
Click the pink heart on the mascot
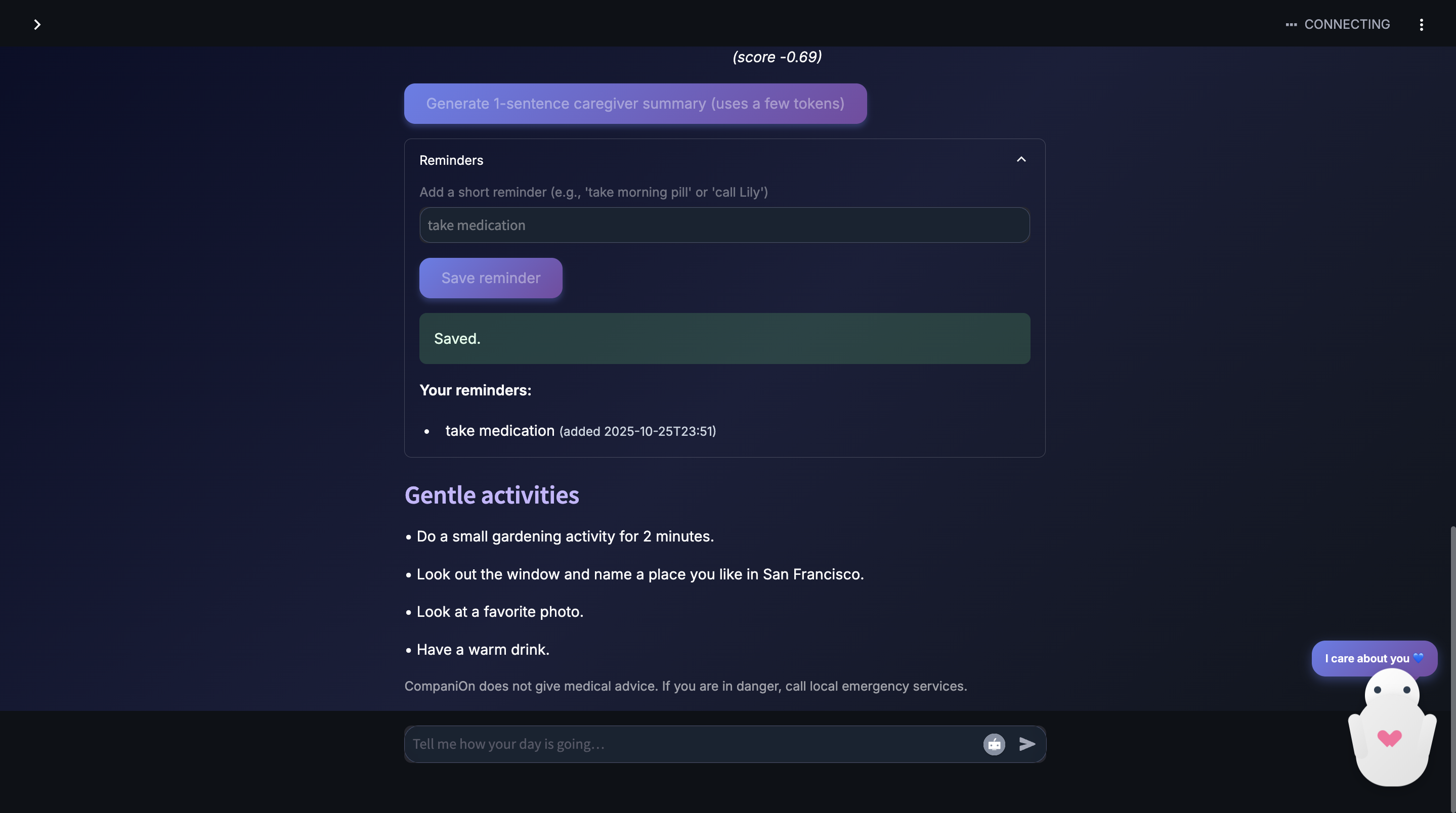click(1389, 738)
